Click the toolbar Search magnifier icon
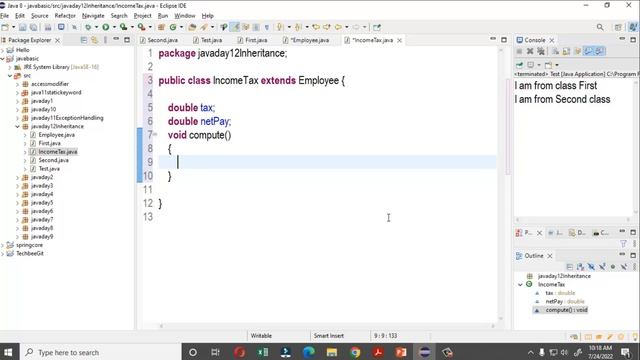The image size is (640, 360). click(600, 27)
